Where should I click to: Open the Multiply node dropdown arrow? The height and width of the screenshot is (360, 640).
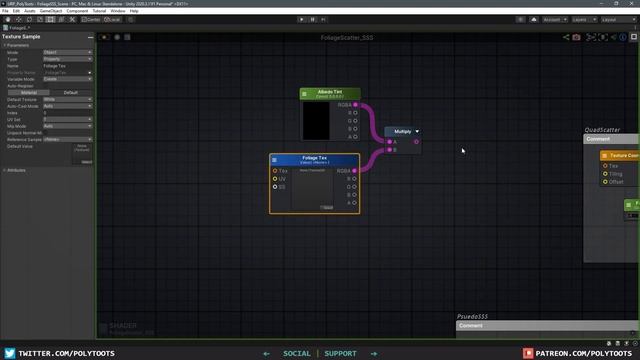(417, 131)
